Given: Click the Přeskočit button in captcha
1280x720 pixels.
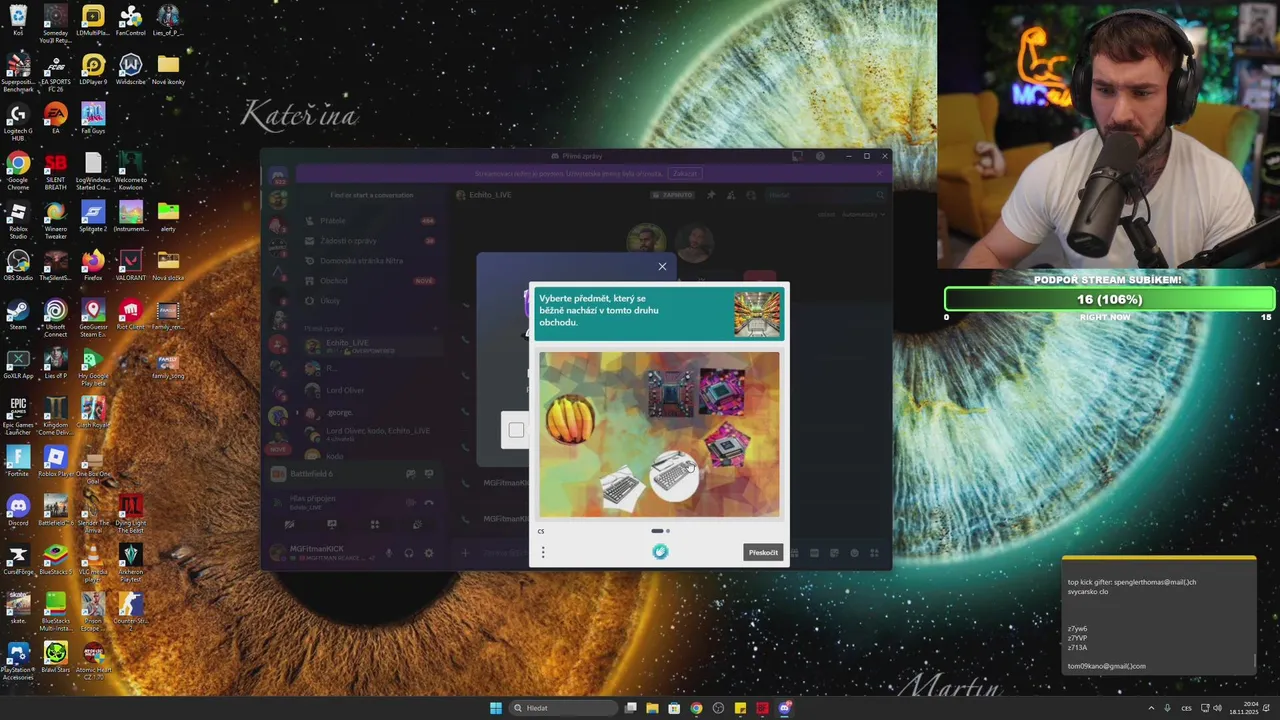Looking at the screenshot, I should click(763, 552).
